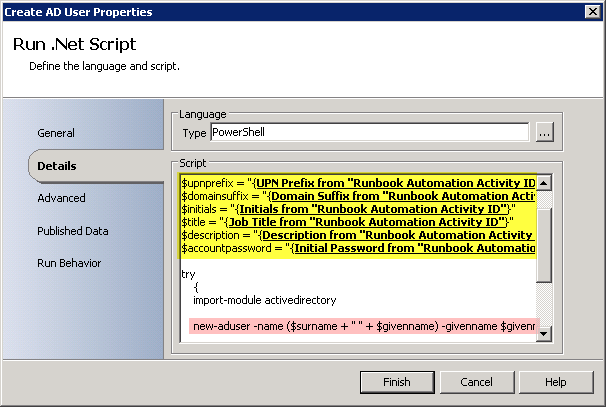Viewport: 606px width, 407px height.
Task: Cancel the dialog with Cancel button
Action: tap(476, 382)
